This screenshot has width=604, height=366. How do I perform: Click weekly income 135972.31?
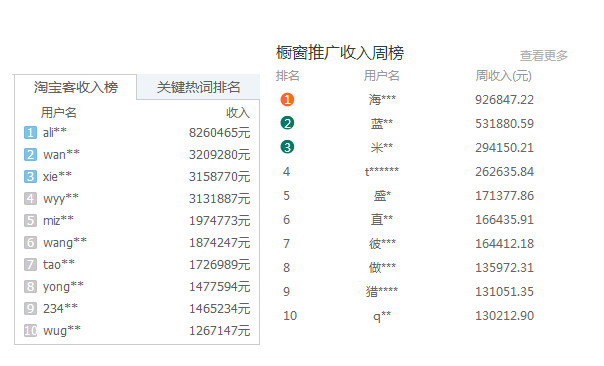coord(504,267)
